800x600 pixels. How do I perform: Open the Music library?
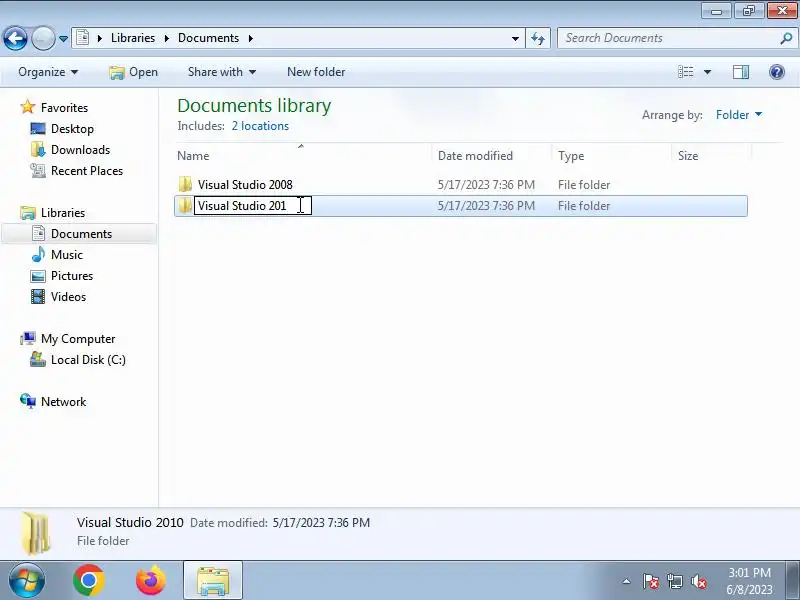66,255
